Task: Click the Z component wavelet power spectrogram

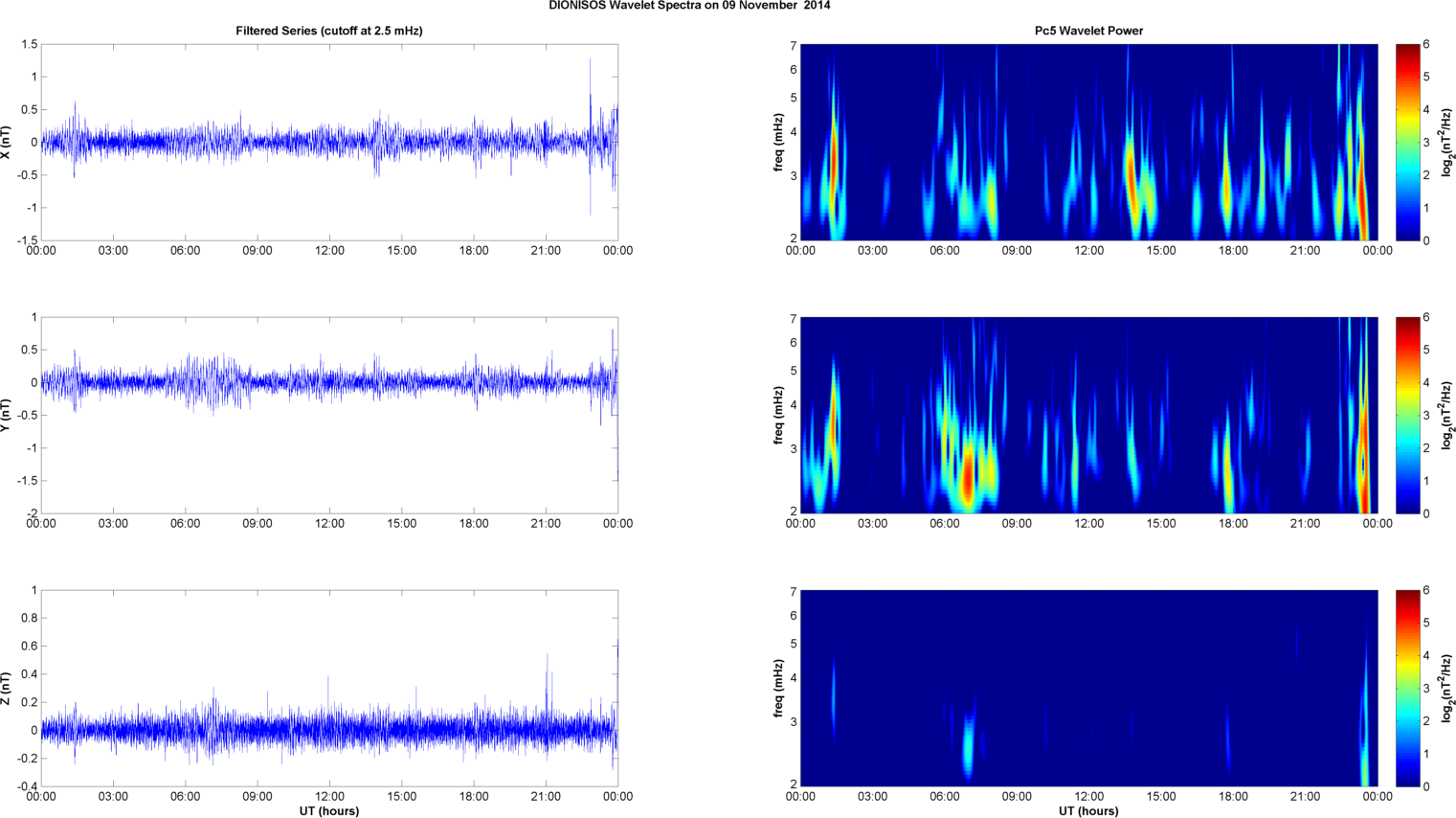Action: tap(1088, 688)
